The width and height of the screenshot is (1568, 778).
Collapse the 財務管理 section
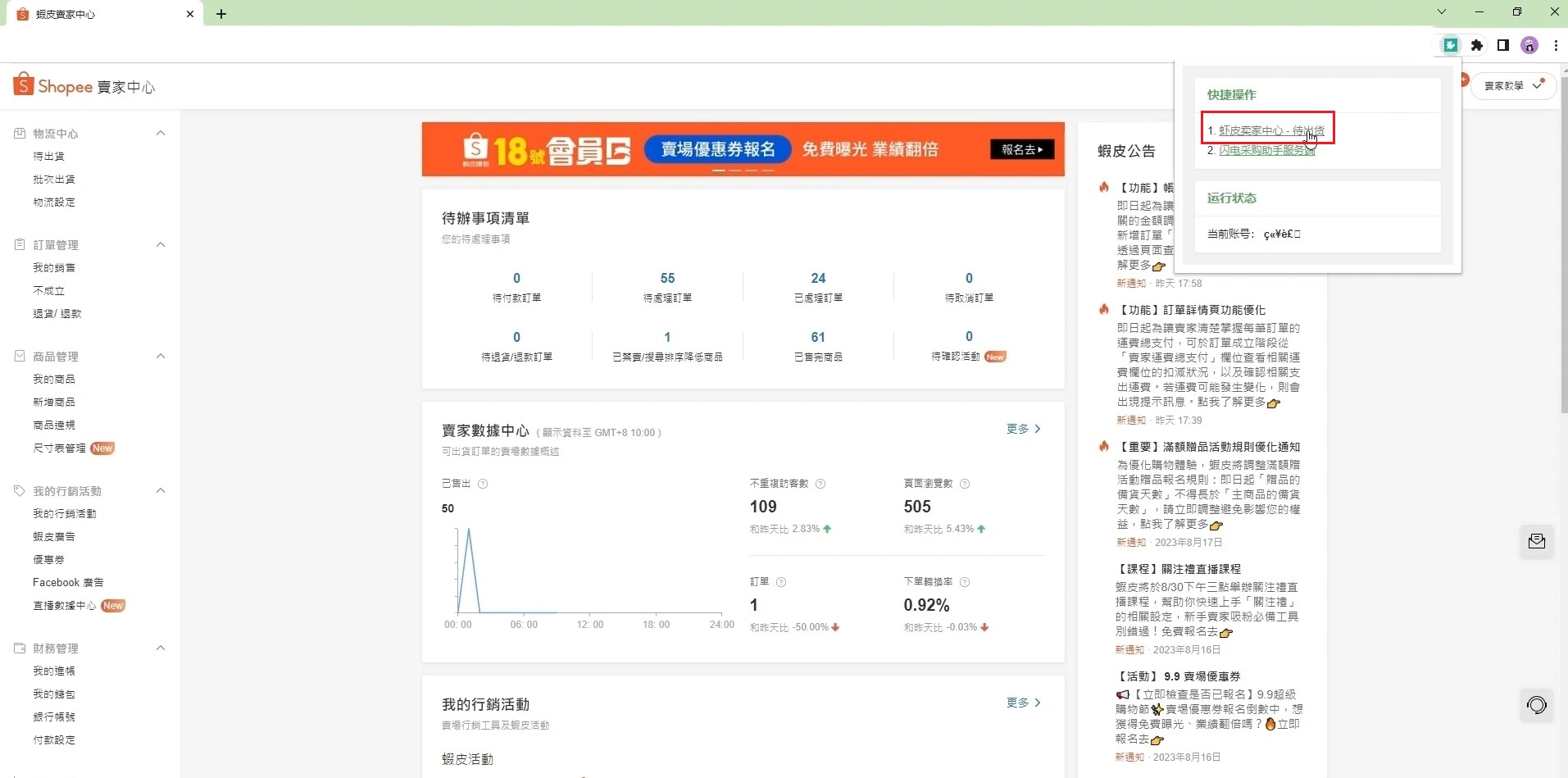[161, 648]
